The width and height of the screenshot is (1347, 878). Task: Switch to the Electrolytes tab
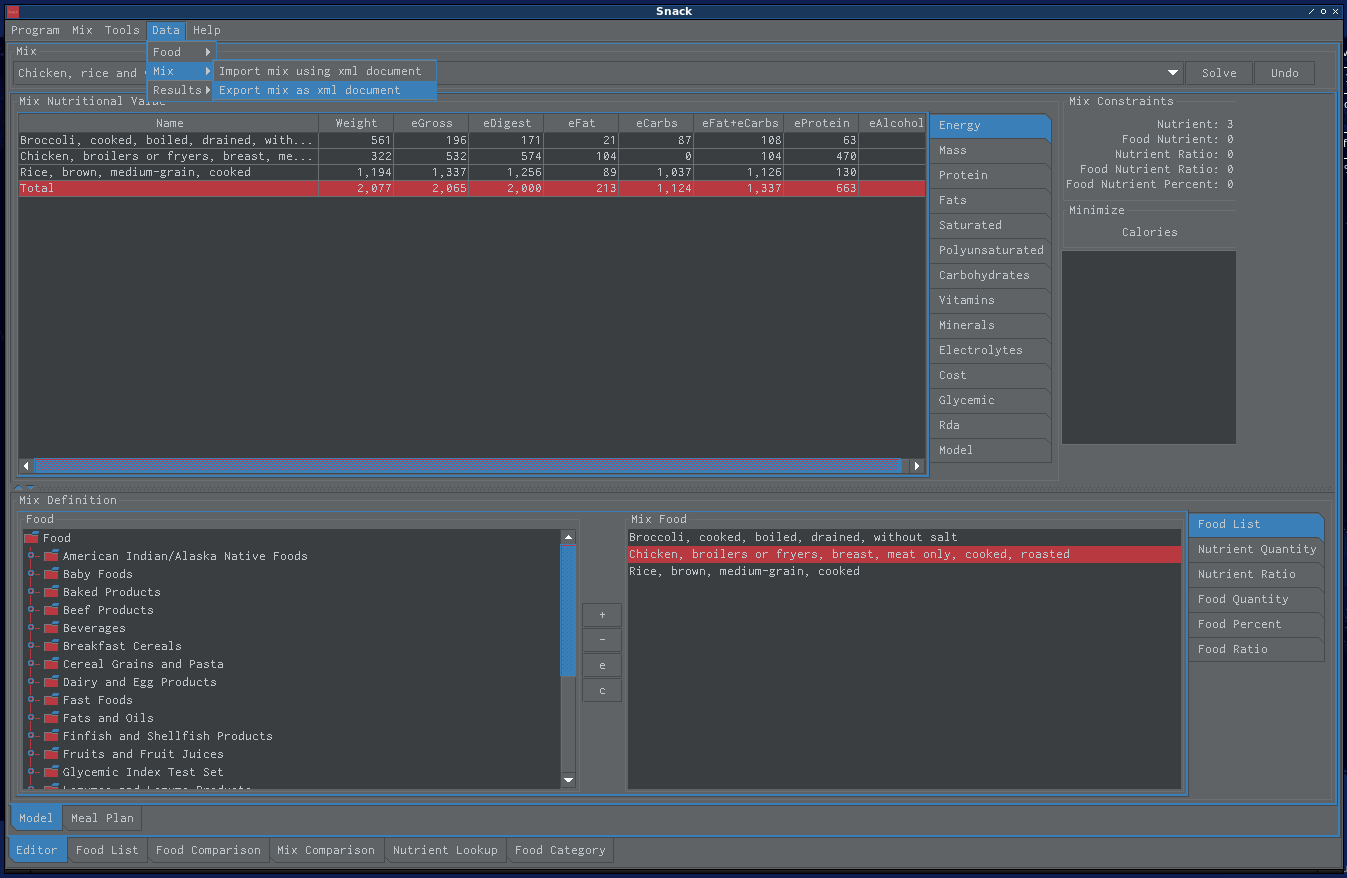coord(990,351)
